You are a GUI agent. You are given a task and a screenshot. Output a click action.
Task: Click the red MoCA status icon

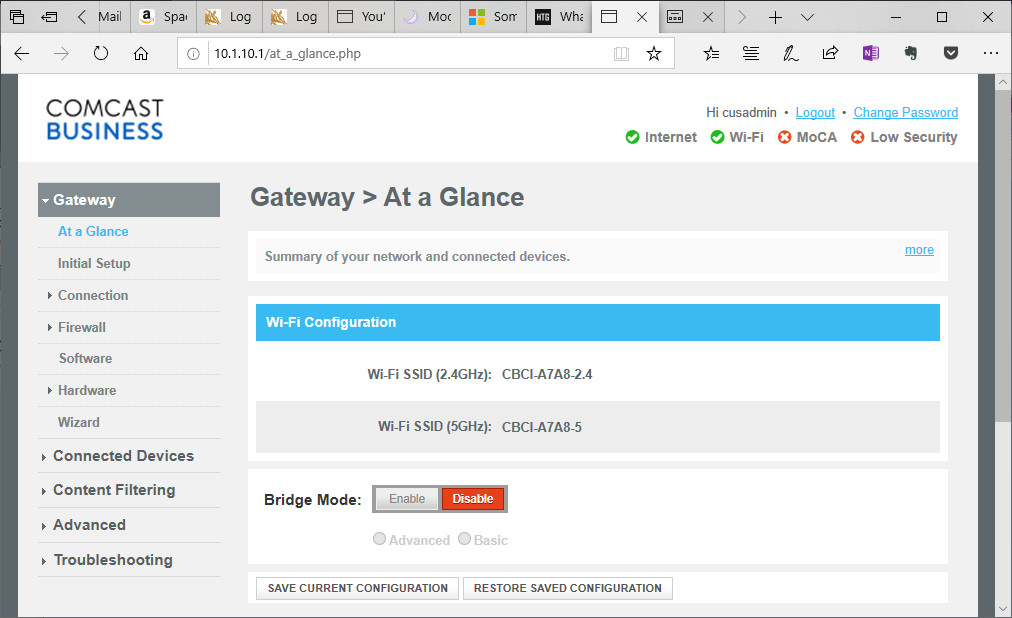coord(784,137)
